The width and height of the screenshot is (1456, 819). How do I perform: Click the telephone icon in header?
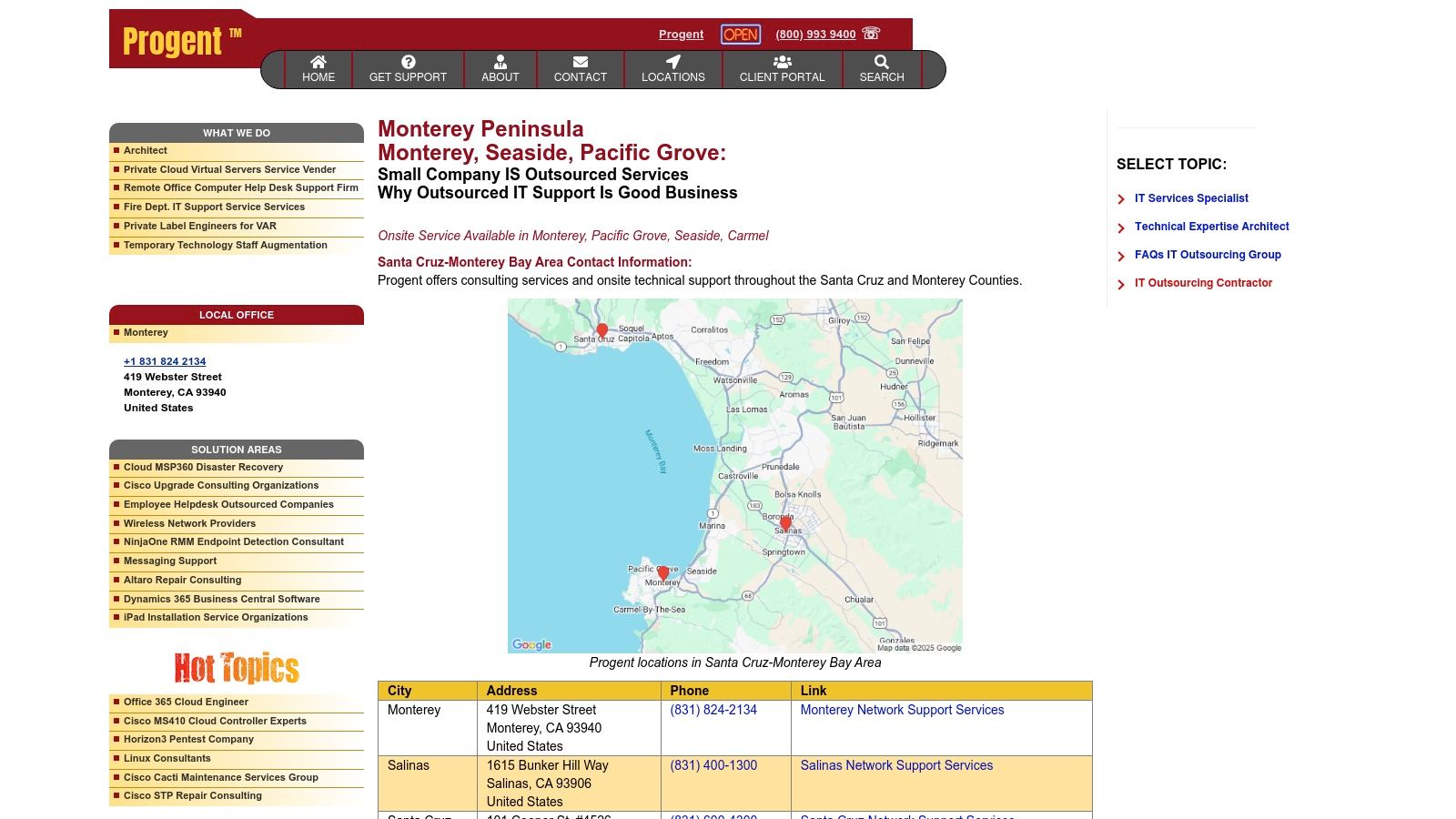(871, 34)
